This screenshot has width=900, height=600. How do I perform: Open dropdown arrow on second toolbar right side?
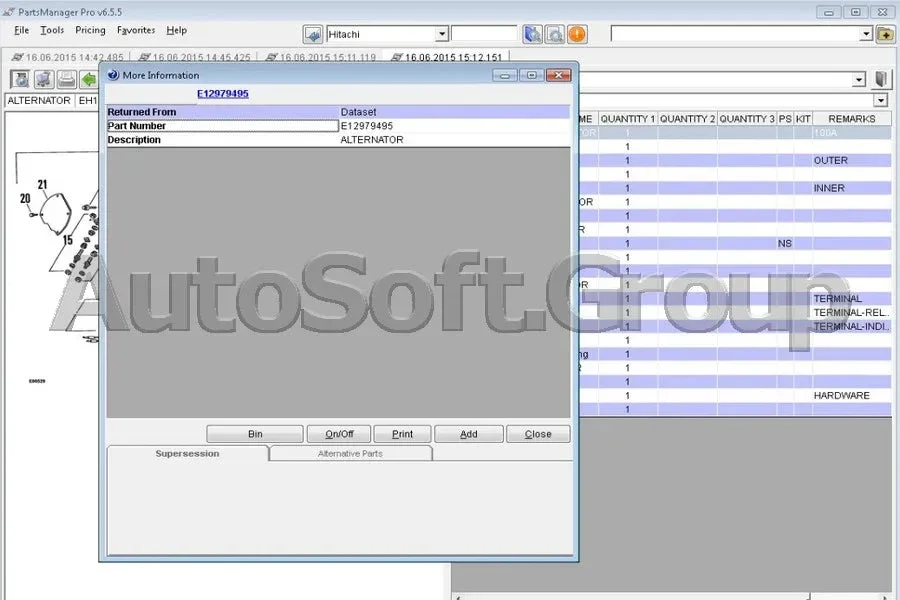859,80
